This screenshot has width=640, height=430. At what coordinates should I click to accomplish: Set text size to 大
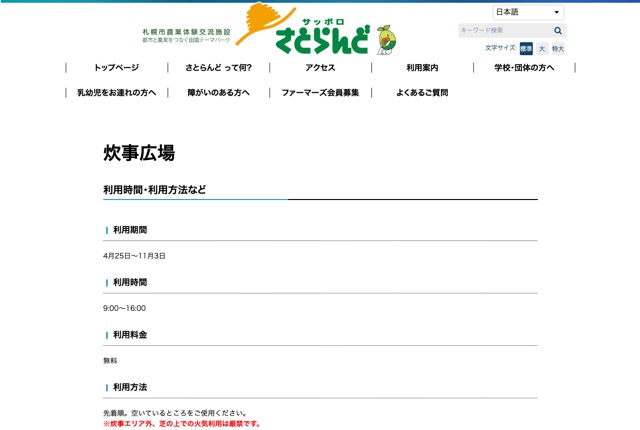tap(542, 49)
